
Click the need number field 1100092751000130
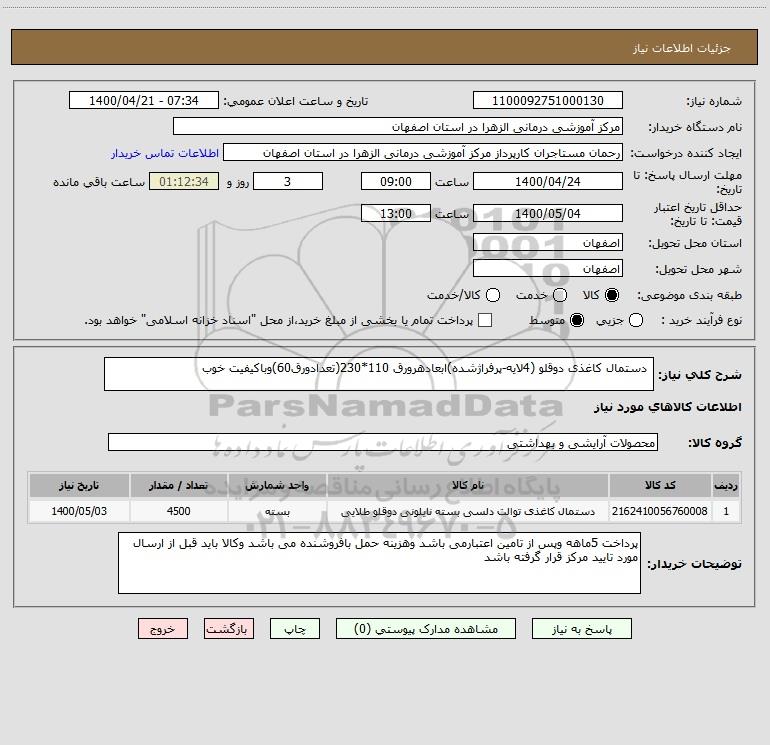click(548, 100)
